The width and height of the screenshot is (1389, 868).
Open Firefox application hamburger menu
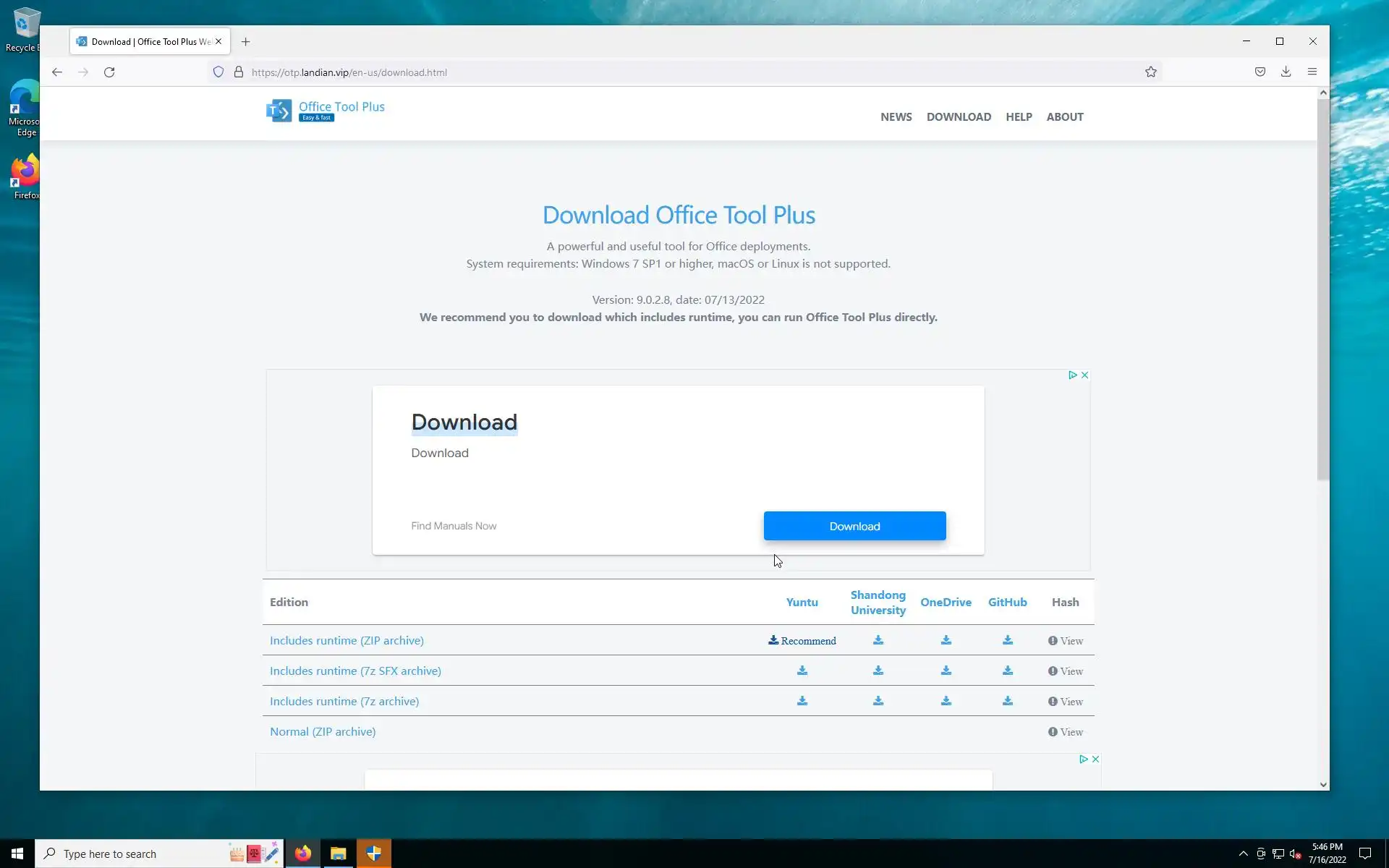[x=1312, y=72]
